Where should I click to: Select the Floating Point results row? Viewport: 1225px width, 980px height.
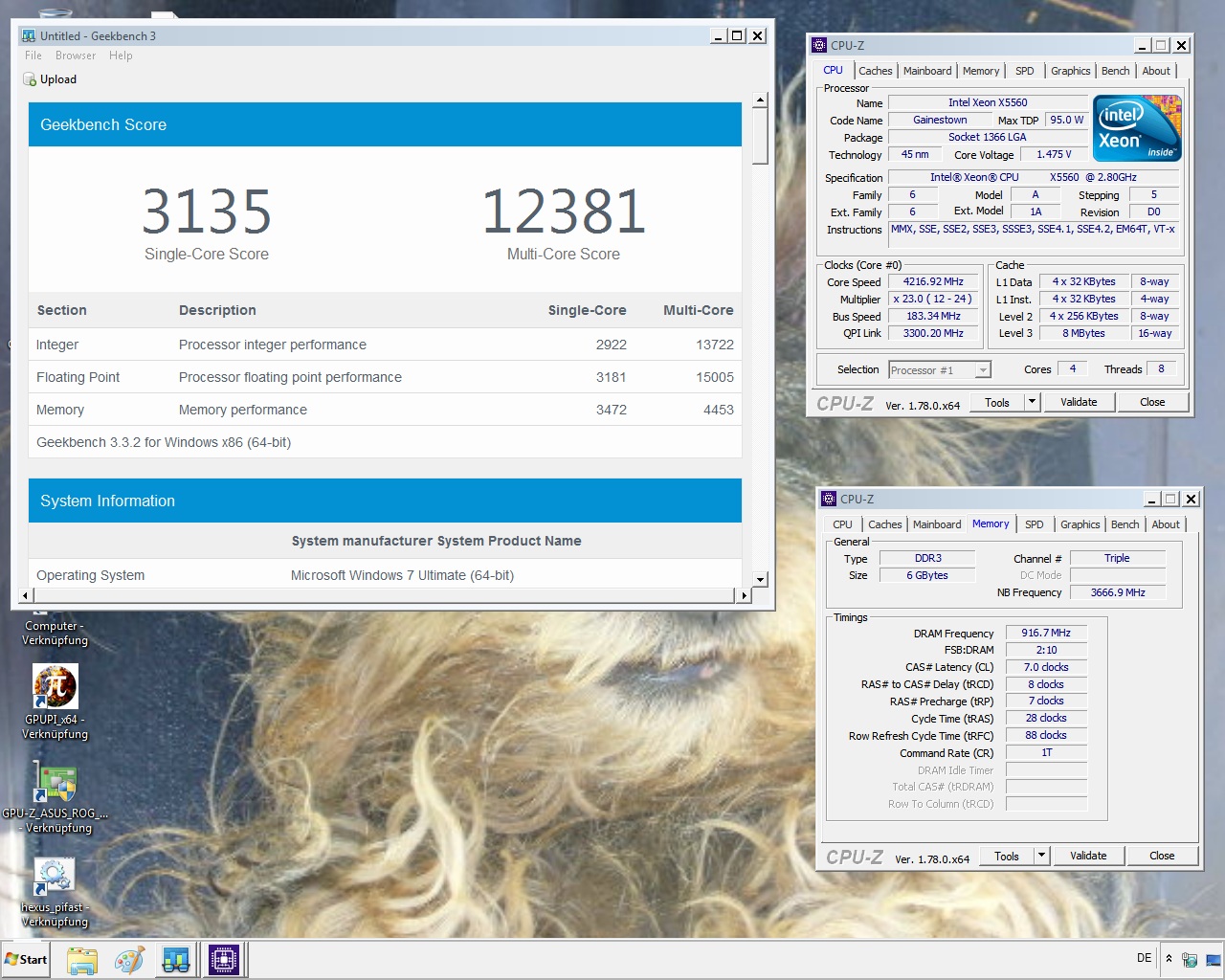[x=385, y=377]
